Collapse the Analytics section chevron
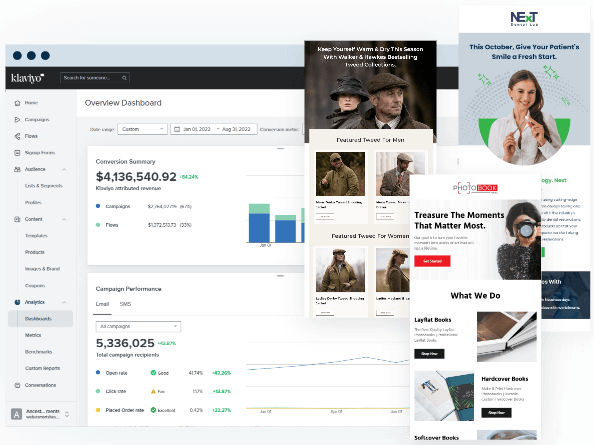This screenshot has height=445, width=594. [x=64, y=302]
